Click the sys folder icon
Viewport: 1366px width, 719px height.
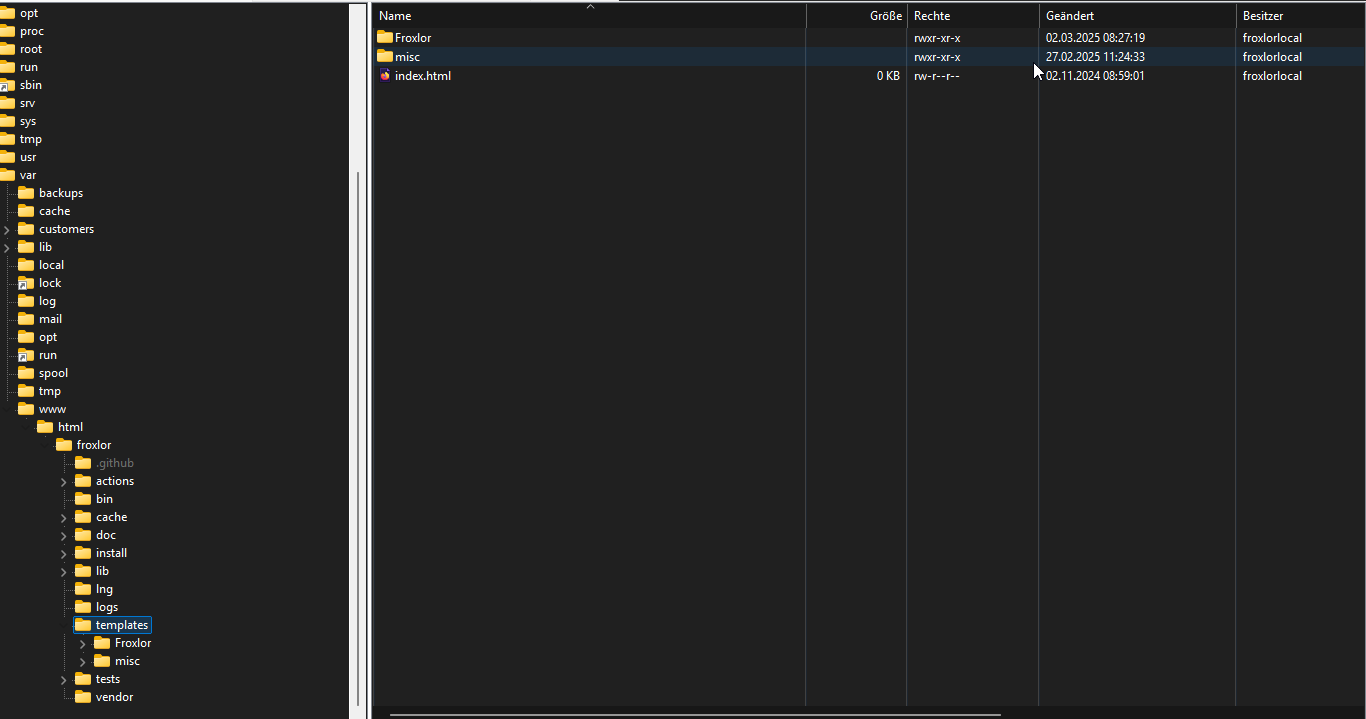pyautogui.click(x=7, y=121)
